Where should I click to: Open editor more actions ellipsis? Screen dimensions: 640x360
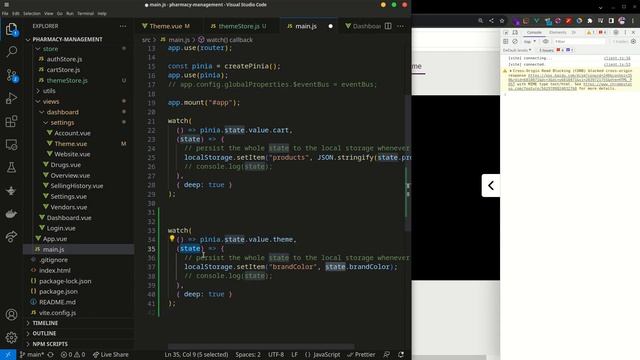pyautogui.click(x=401, y=26)
